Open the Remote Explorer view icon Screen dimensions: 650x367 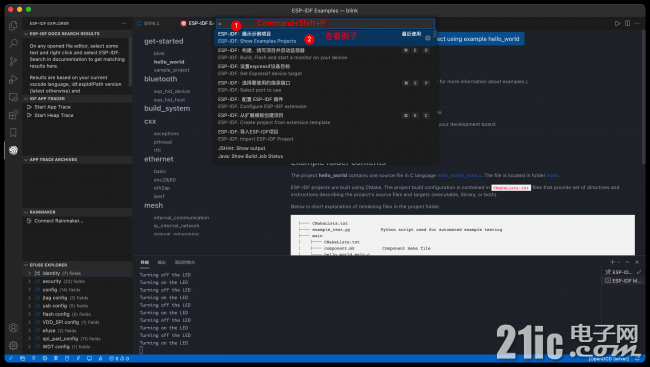click(x=13, y=97)
